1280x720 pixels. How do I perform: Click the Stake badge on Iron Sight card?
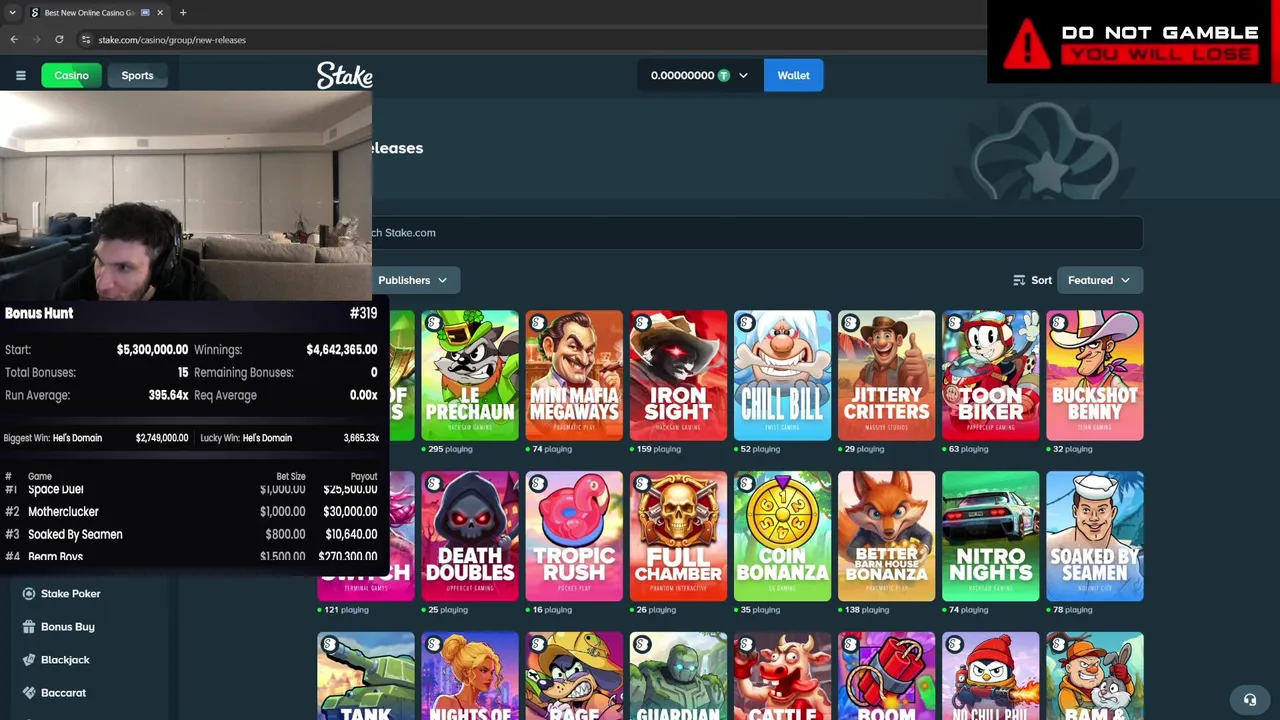(642, 323)
